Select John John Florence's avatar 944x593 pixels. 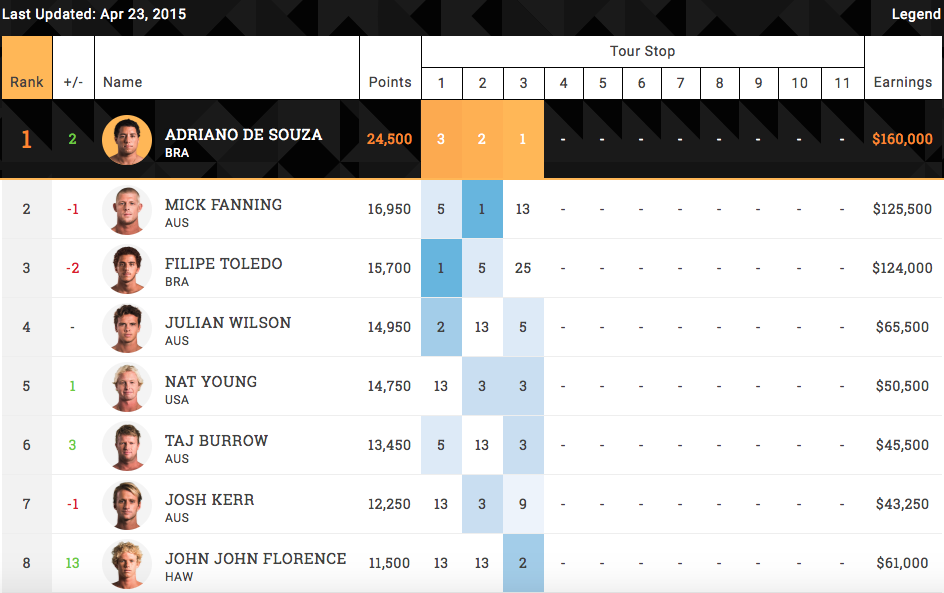coord(127,564)
